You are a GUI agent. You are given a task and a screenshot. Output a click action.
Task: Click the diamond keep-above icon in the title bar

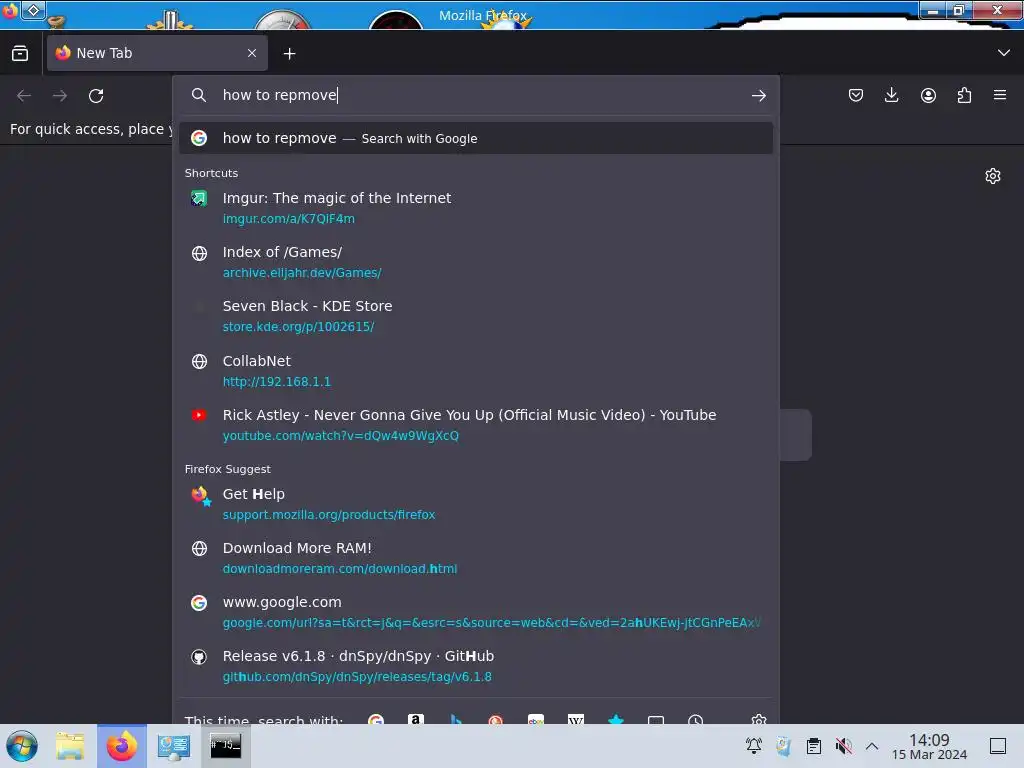coord(33,10)
